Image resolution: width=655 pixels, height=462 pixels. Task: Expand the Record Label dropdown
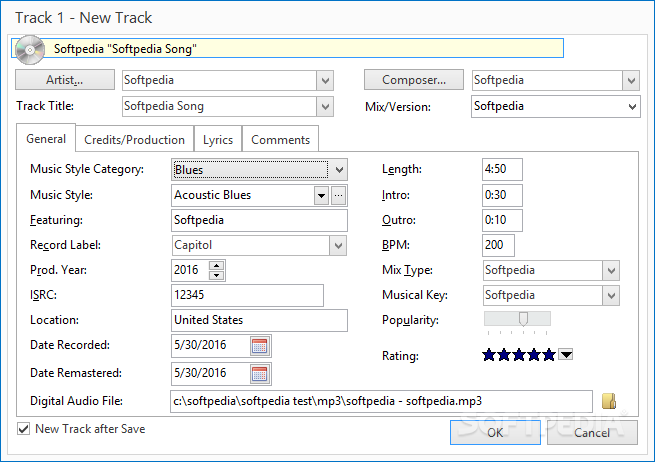pos(339,245)
